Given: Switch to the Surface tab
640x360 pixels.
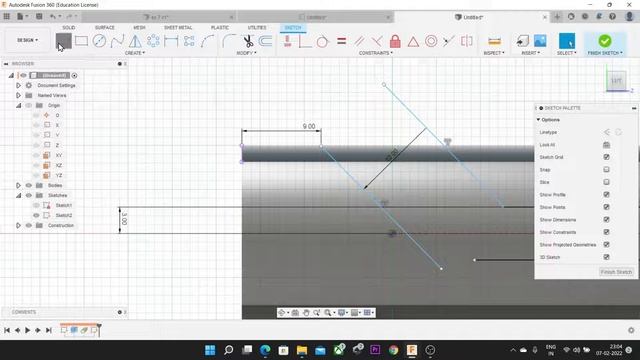Looking at the screenshot, I should (x=104, y=27).
